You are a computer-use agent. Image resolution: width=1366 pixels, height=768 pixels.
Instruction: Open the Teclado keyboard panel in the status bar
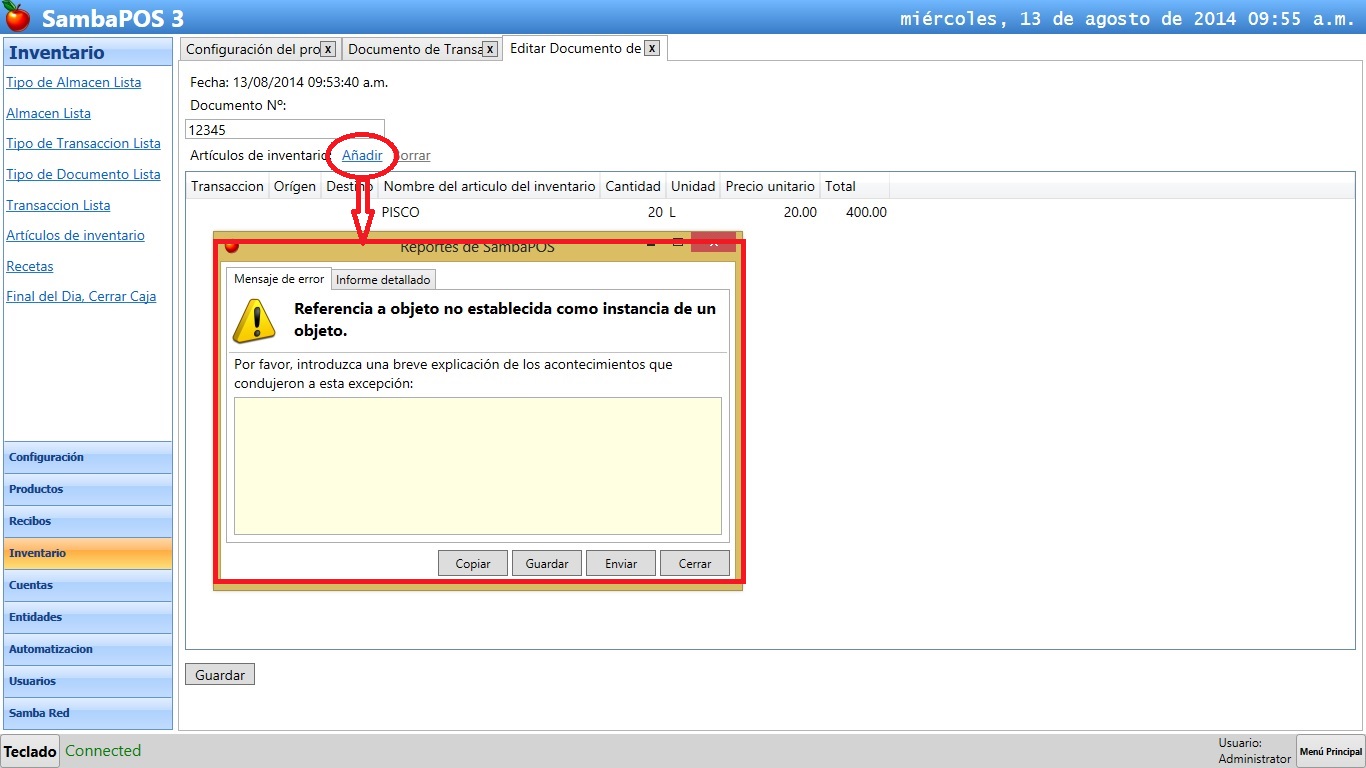tap(29, 751)
